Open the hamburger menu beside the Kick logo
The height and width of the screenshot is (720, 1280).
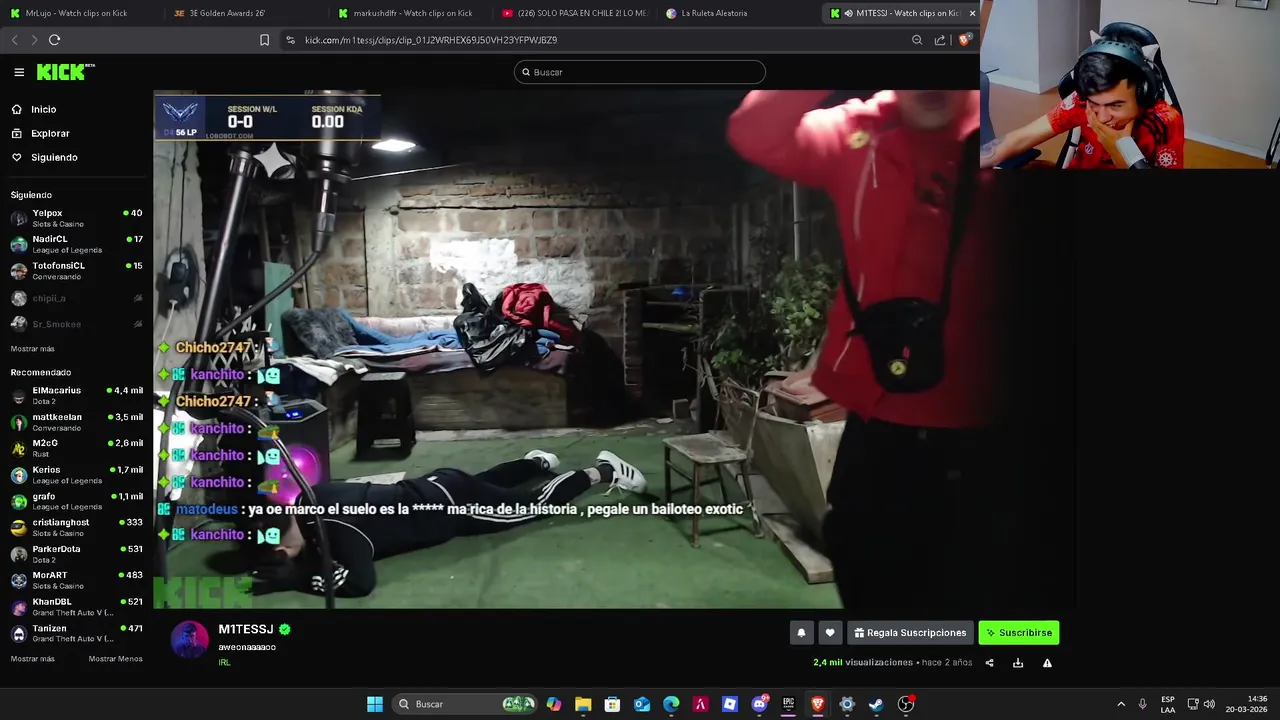pyautogui.click(x=19, y=72)
